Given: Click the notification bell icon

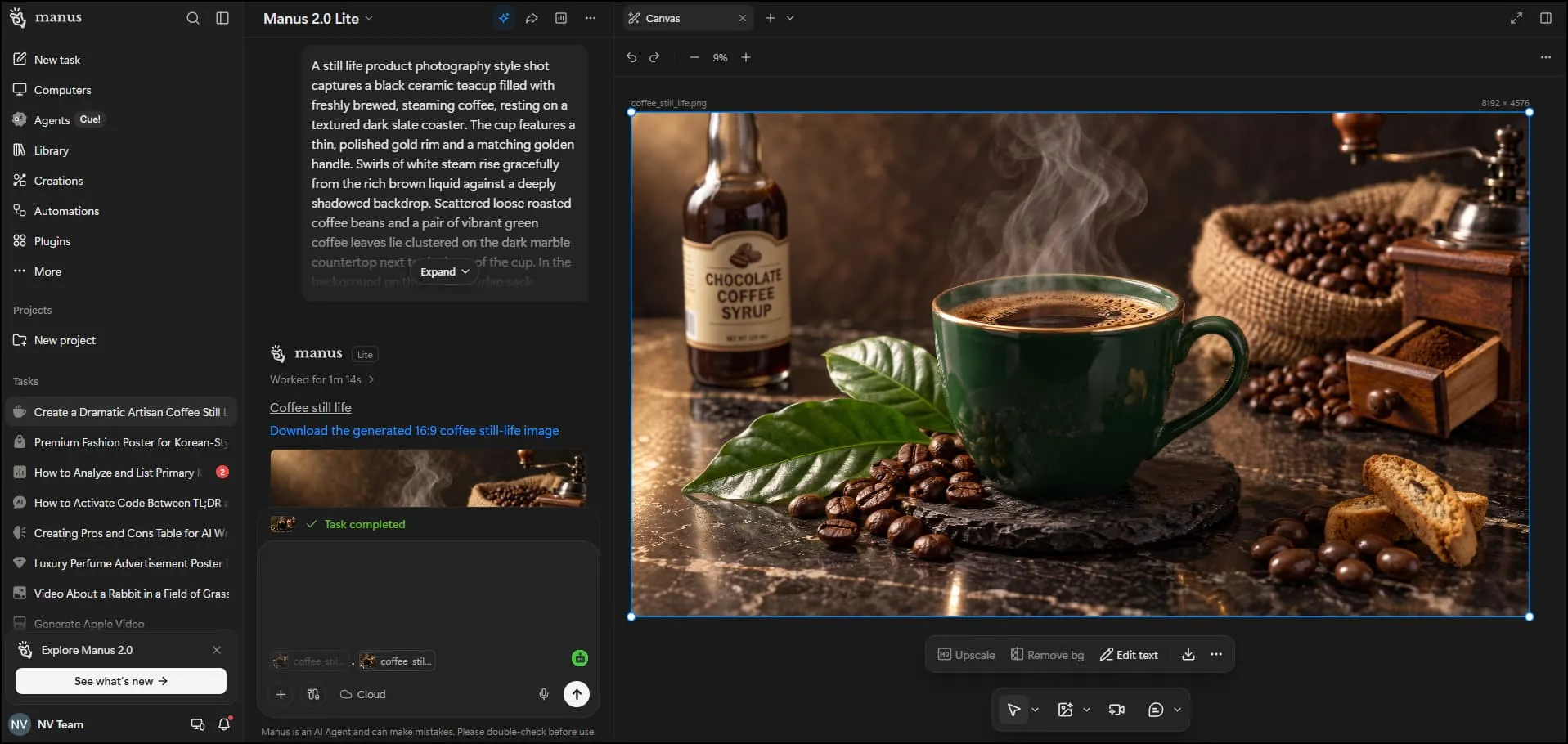Looking at the screenshot, I should point(225,724).
